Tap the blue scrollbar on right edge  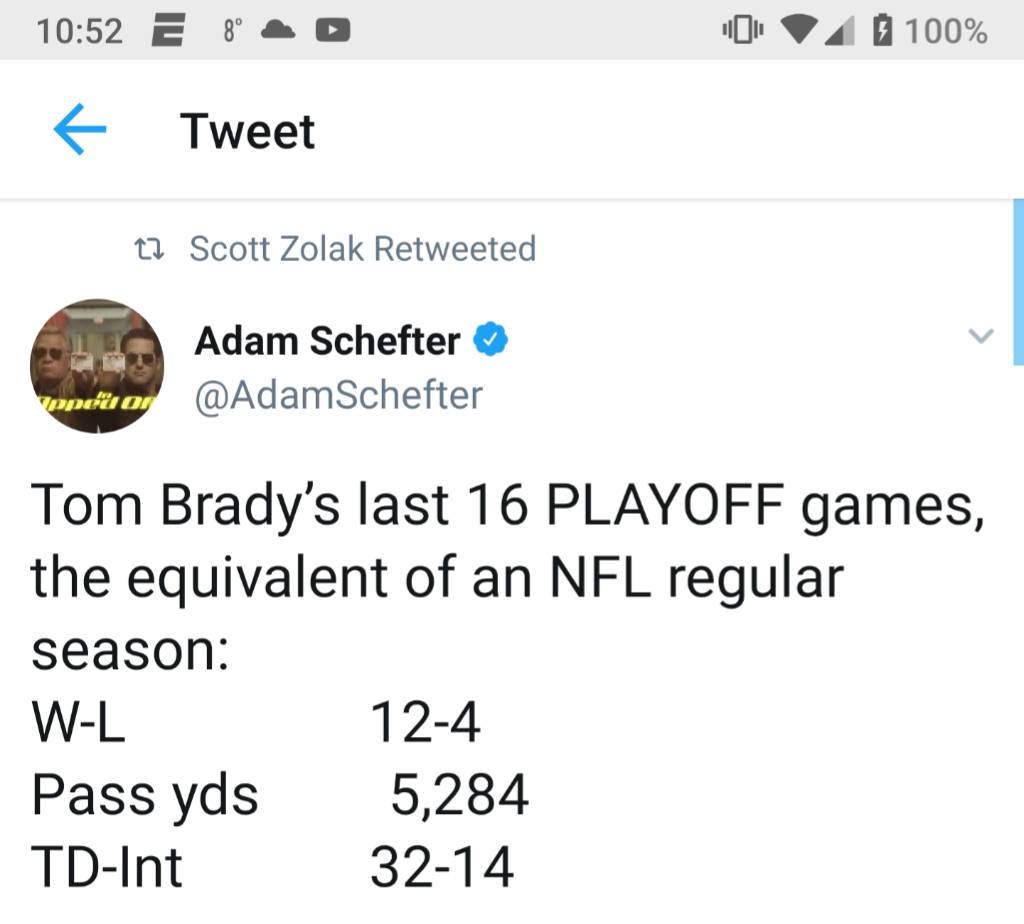click(1018, 282)
